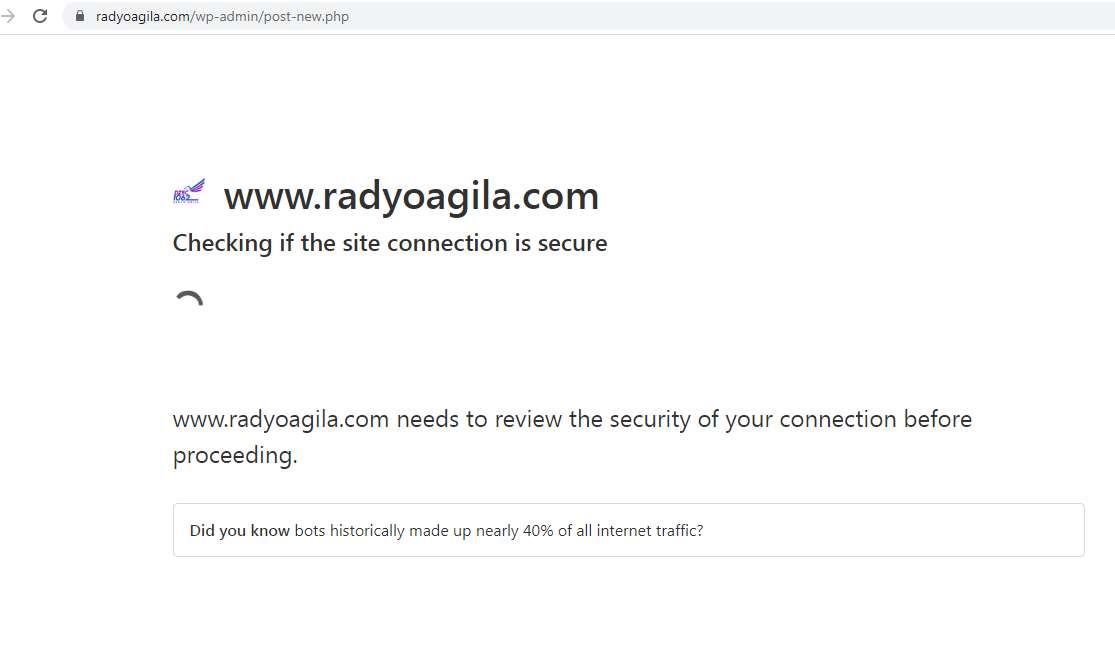Click the '40%' figure in the fact box
The image size is (1115, 651).
538,531
